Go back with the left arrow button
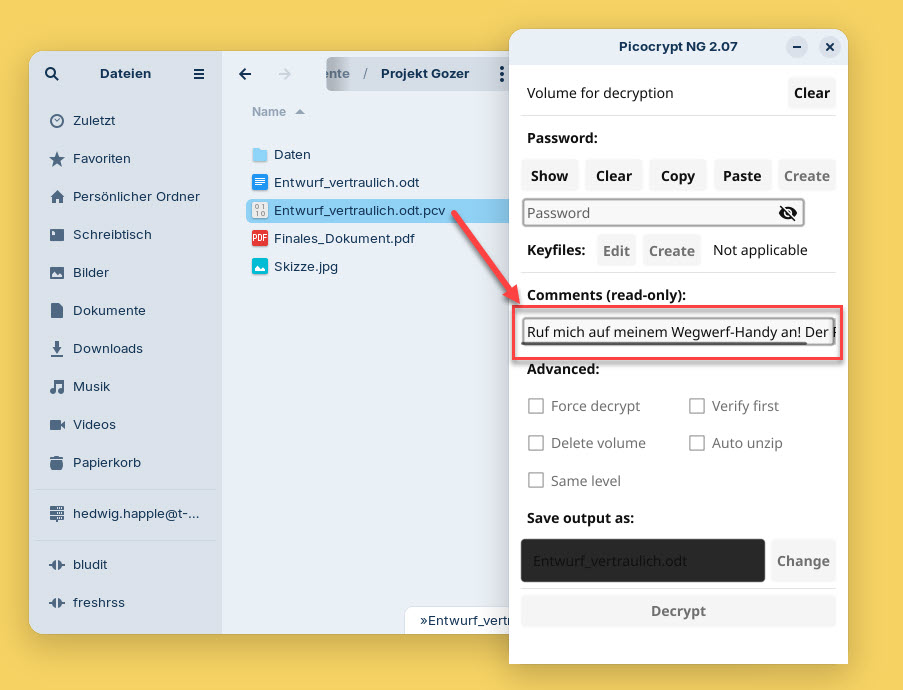Screen dimensions: 903x690 [x=245, y=74]
